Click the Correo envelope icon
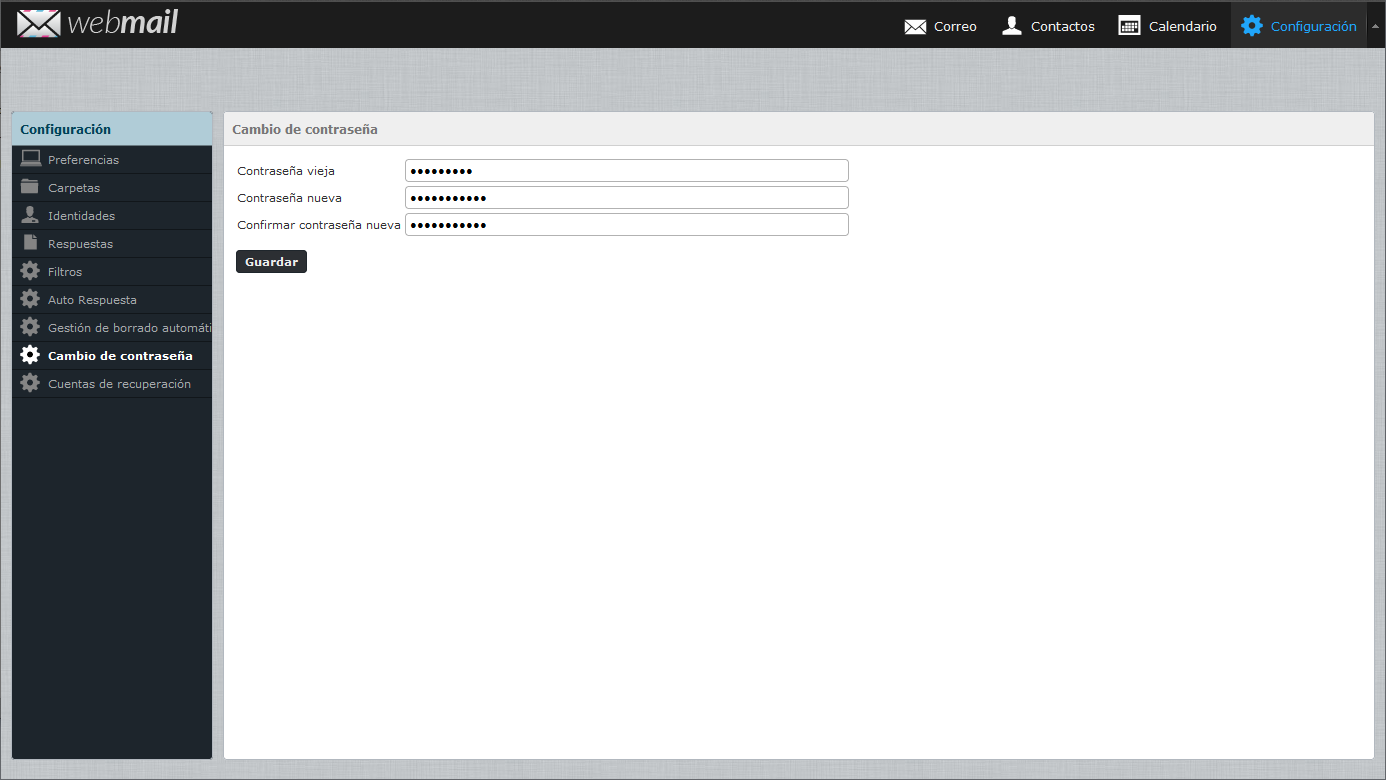Image resolution: width=1386 pixels, height=780 pixels. click(915, 27)
